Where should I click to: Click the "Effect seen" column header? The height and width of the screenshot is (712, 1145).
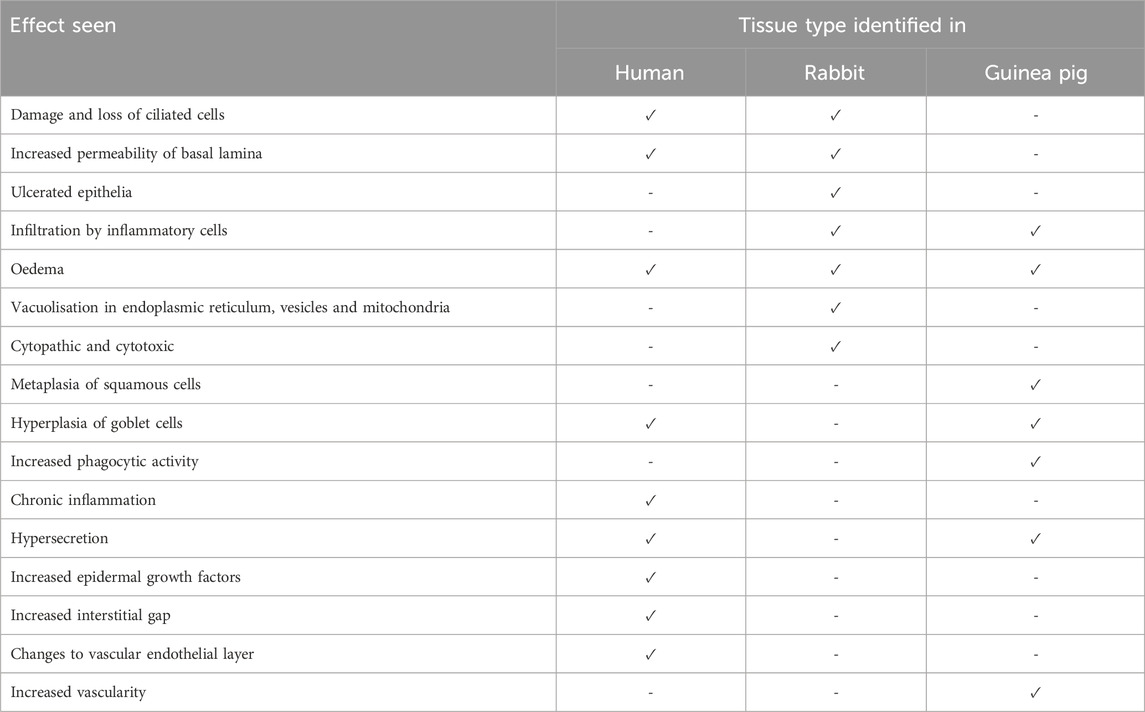click(x=63, y=26)
